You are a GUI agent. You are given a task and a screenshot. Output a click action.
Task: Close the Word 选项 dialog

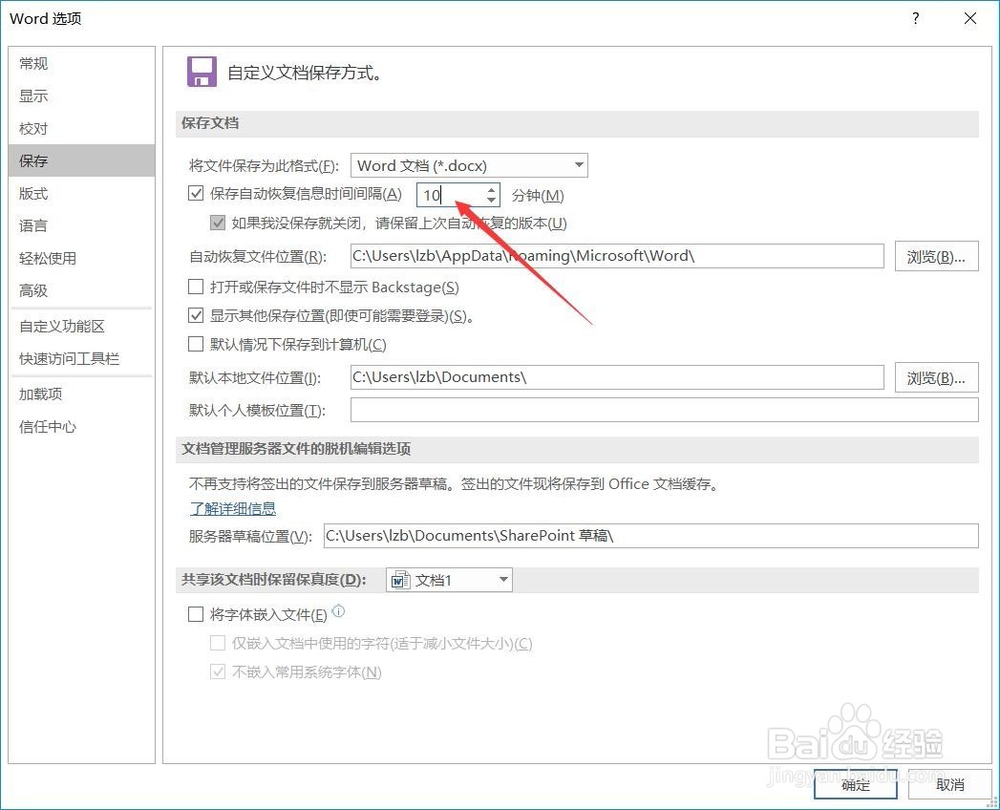[970, 18]
